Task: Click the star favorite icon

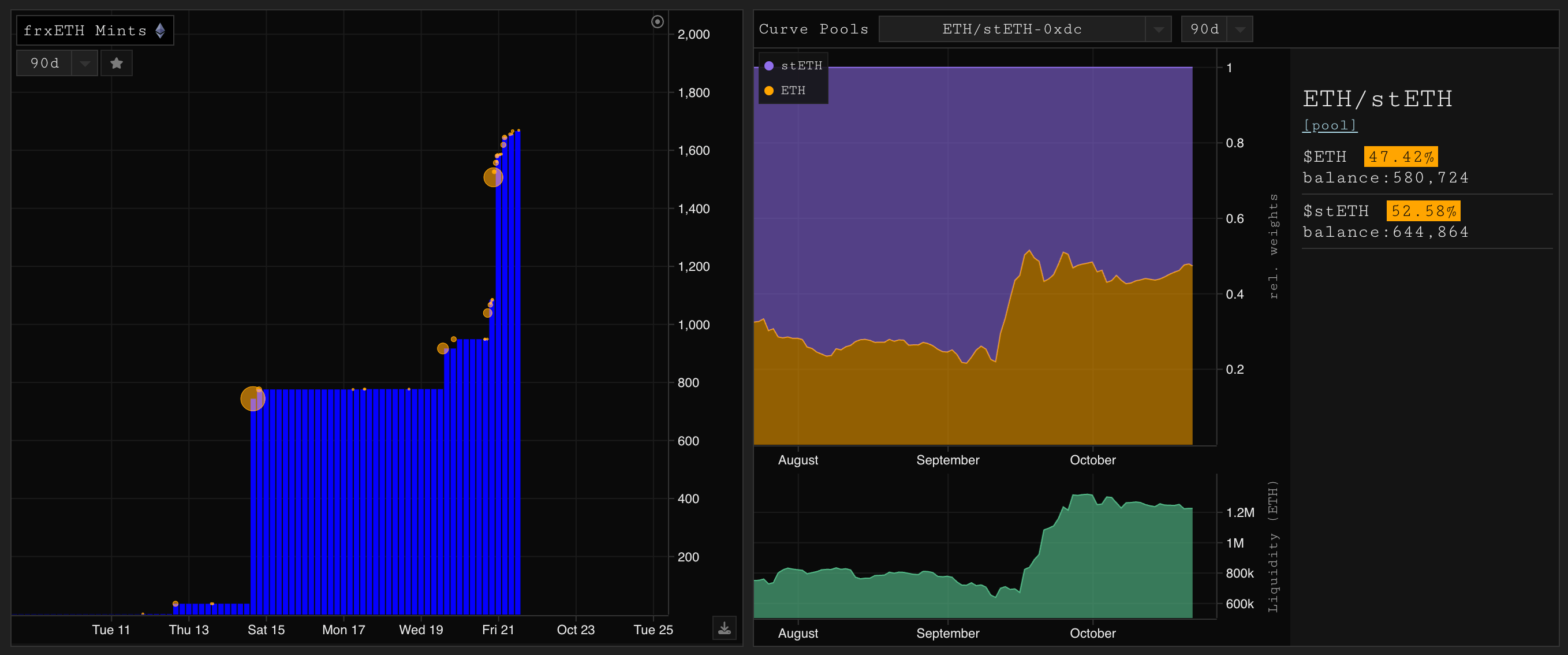Action: (116, 64)
